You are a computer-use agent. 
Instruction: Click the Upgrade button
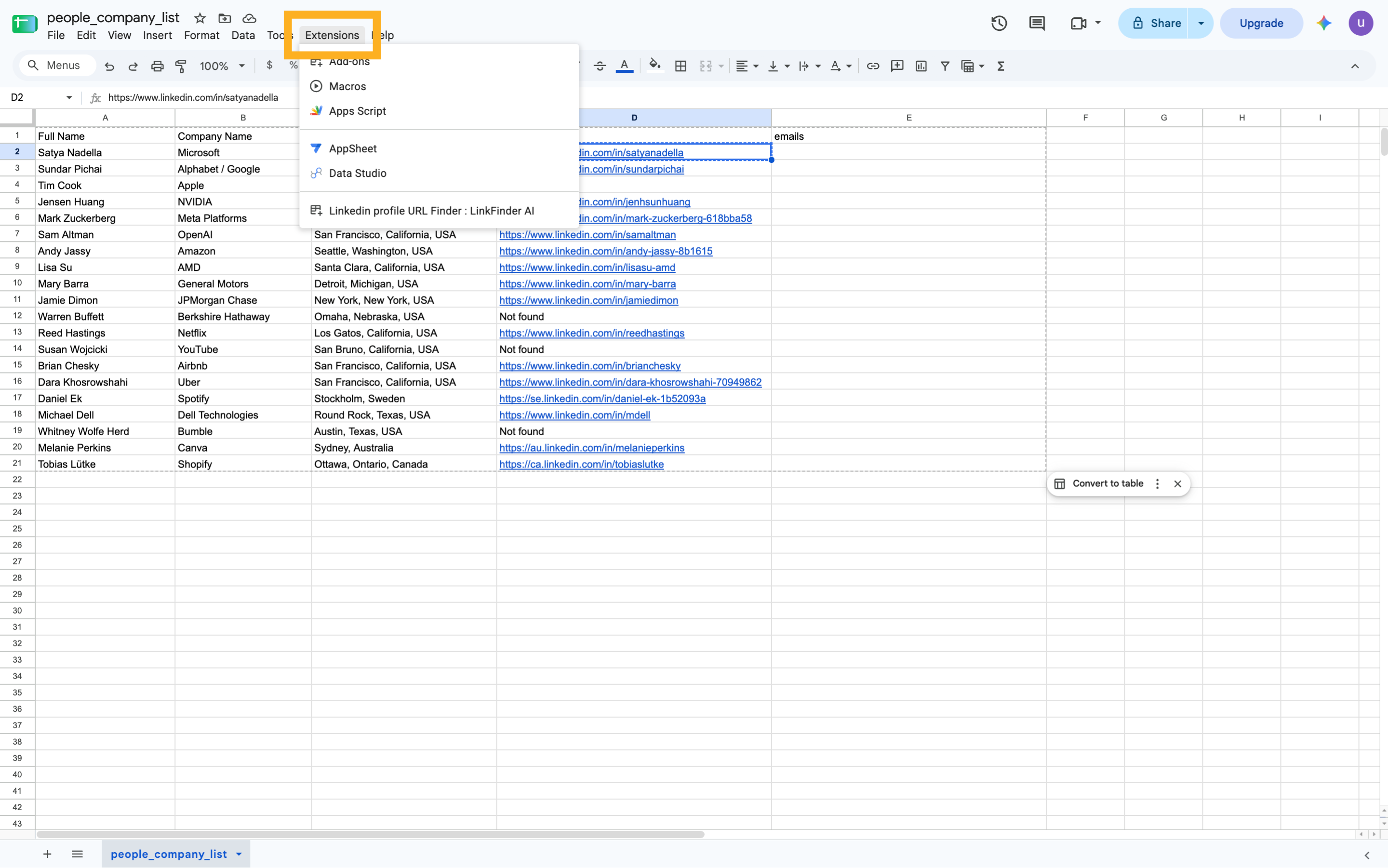click(1261, 23)
